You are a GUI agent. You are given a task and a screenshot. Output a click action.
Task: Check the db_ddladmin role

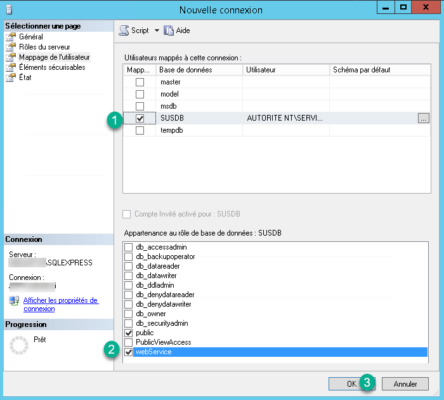click(x=128, y=285)
